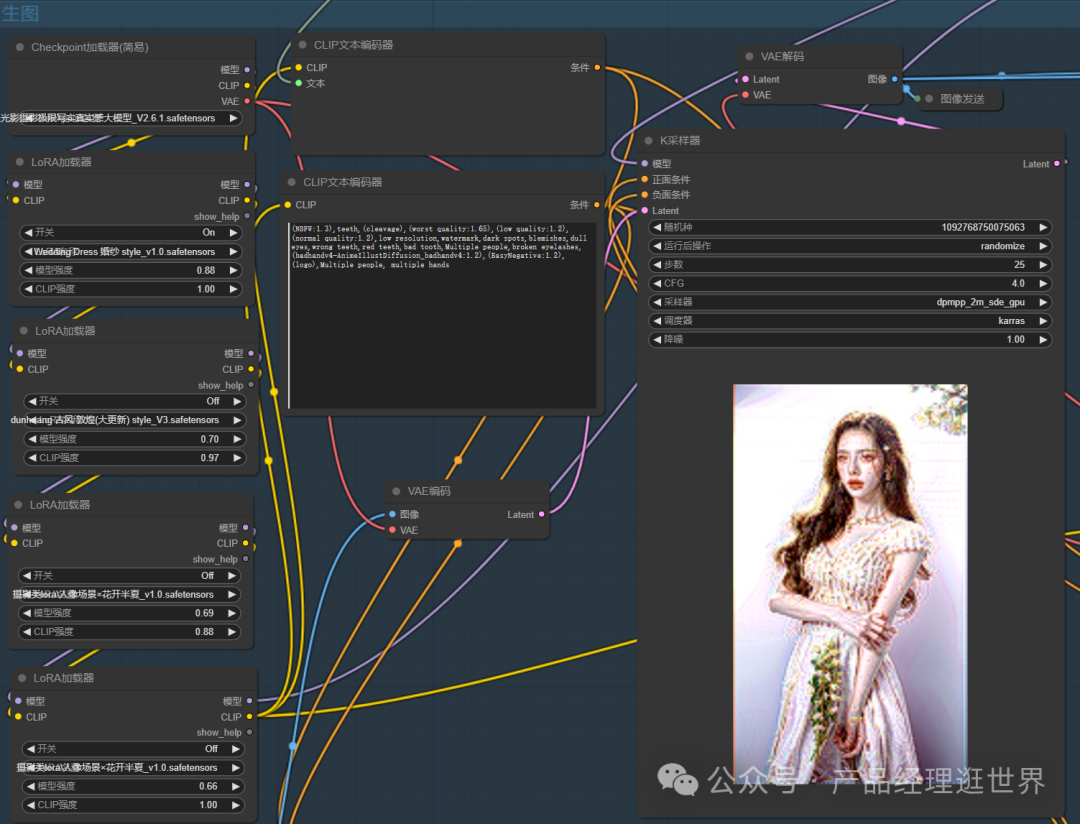Collapse the Checkpoint加载器(简易) node via its title dot
Image resolution: width=1080 pixels, height=824 pixels.
point(20,47)
